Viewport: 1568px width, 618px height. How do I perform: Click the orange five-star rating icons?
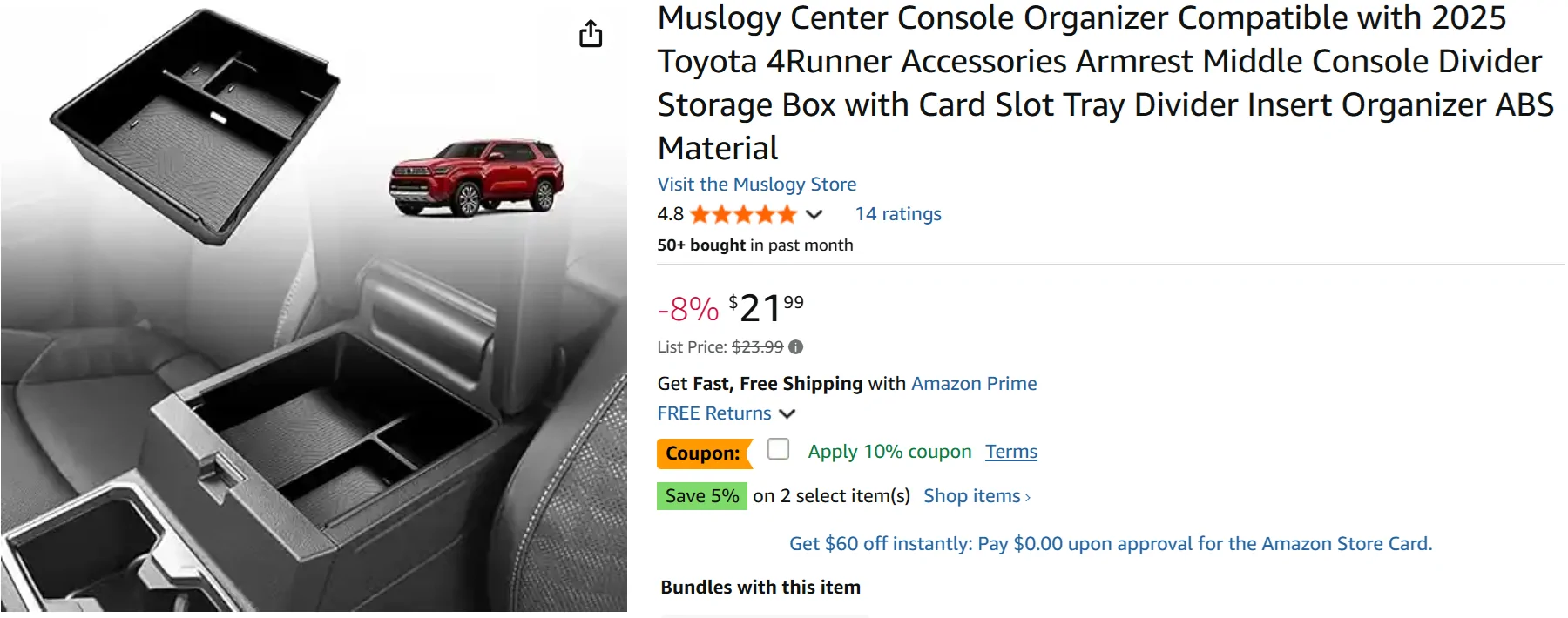(743, 214)
